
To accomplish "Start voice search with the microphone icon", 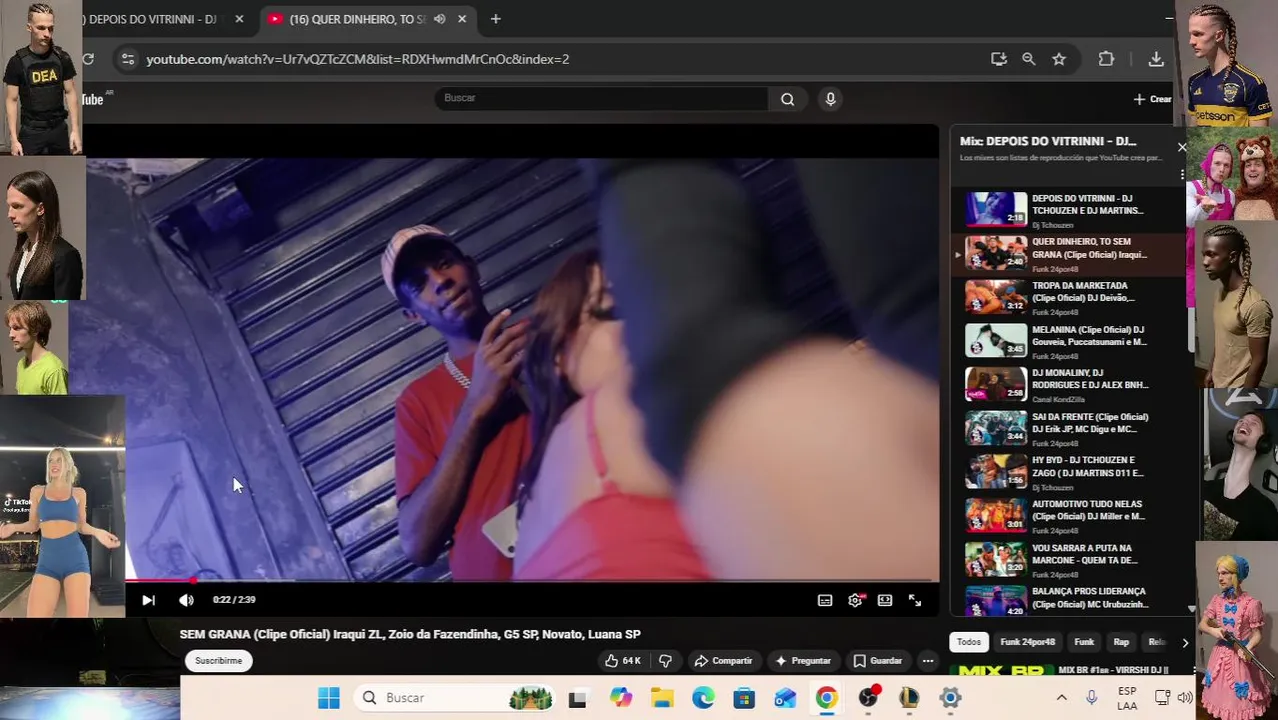I will pos(830,99).
